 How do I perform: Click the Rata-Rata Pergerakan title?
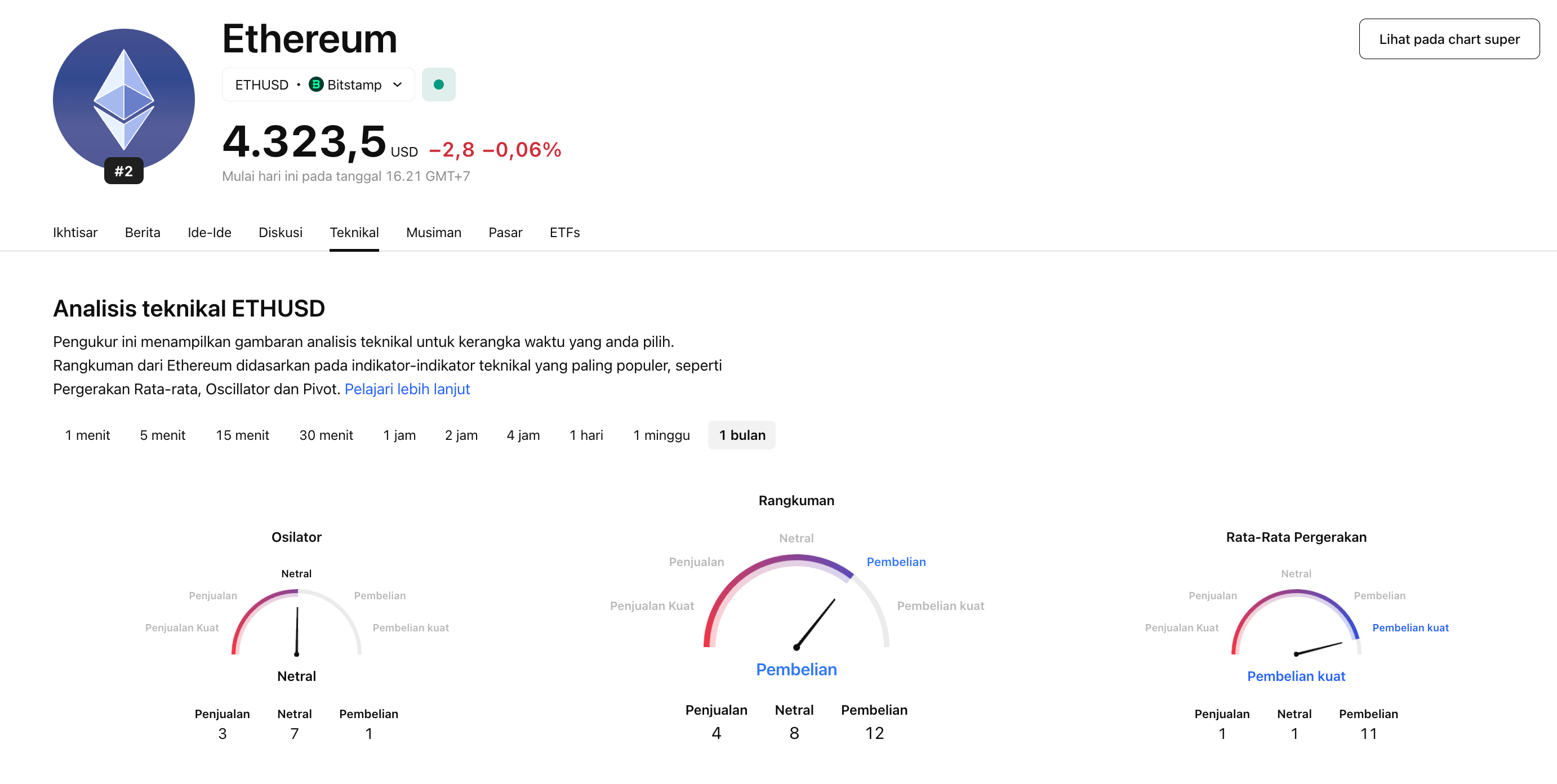1296,537
